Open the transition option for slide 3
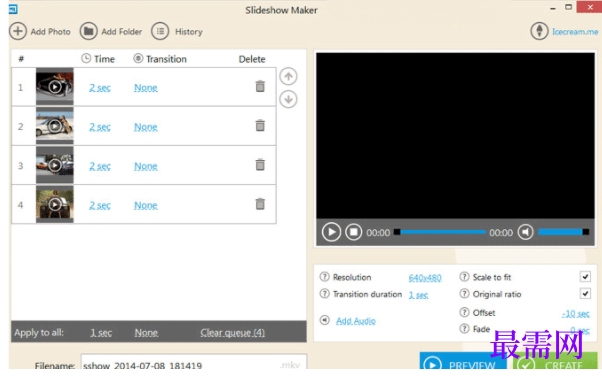 coord(146,166)
